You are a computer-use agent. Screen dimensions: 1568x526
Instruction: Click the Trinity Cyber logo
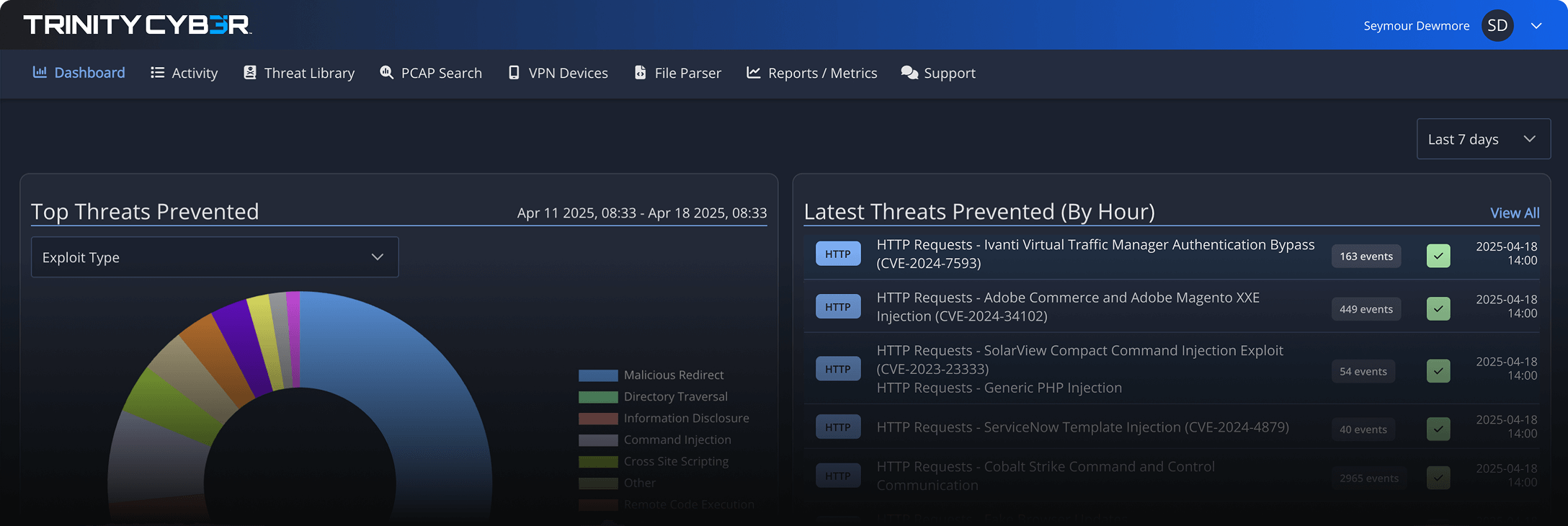tap(138, 24)
